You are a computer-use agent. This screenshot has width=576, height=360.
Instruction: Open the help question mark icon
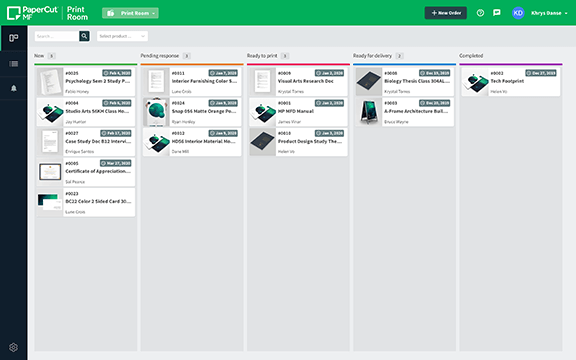coord(480,13)
